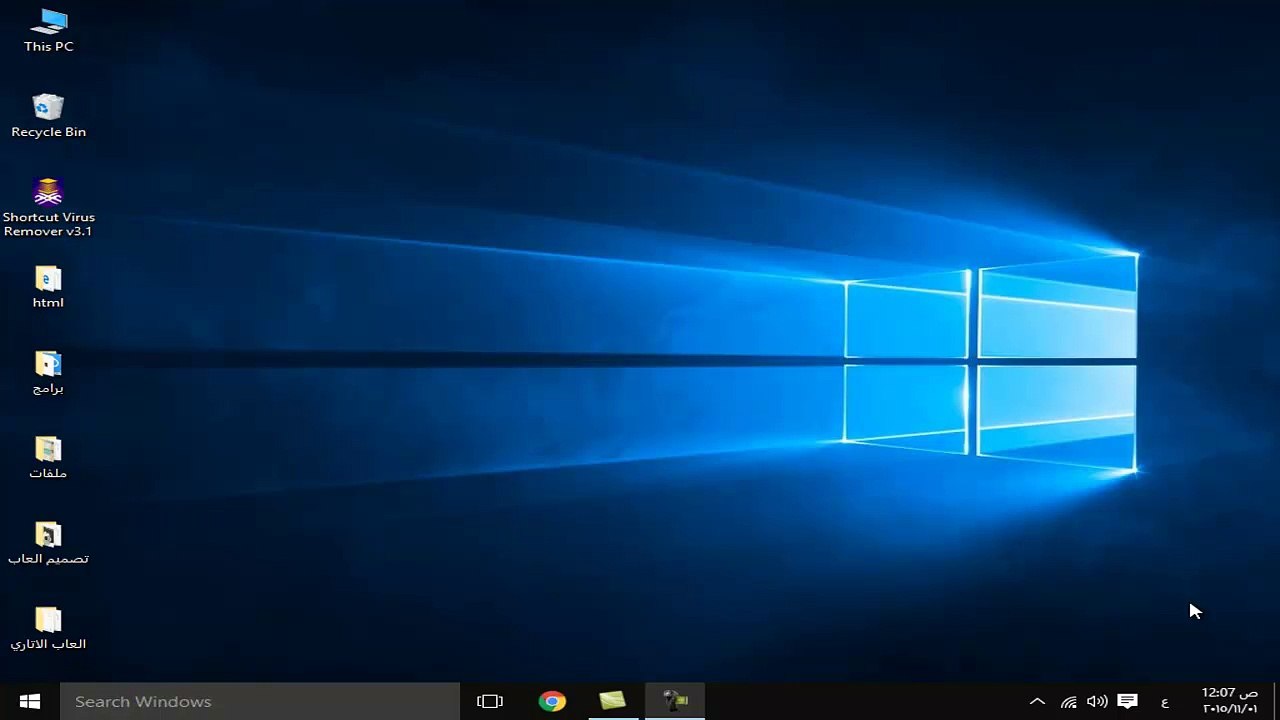Click the Show Desktop strip beside the clock
The height and width of the screenshot is (720, 1280).
point(1276,701)
